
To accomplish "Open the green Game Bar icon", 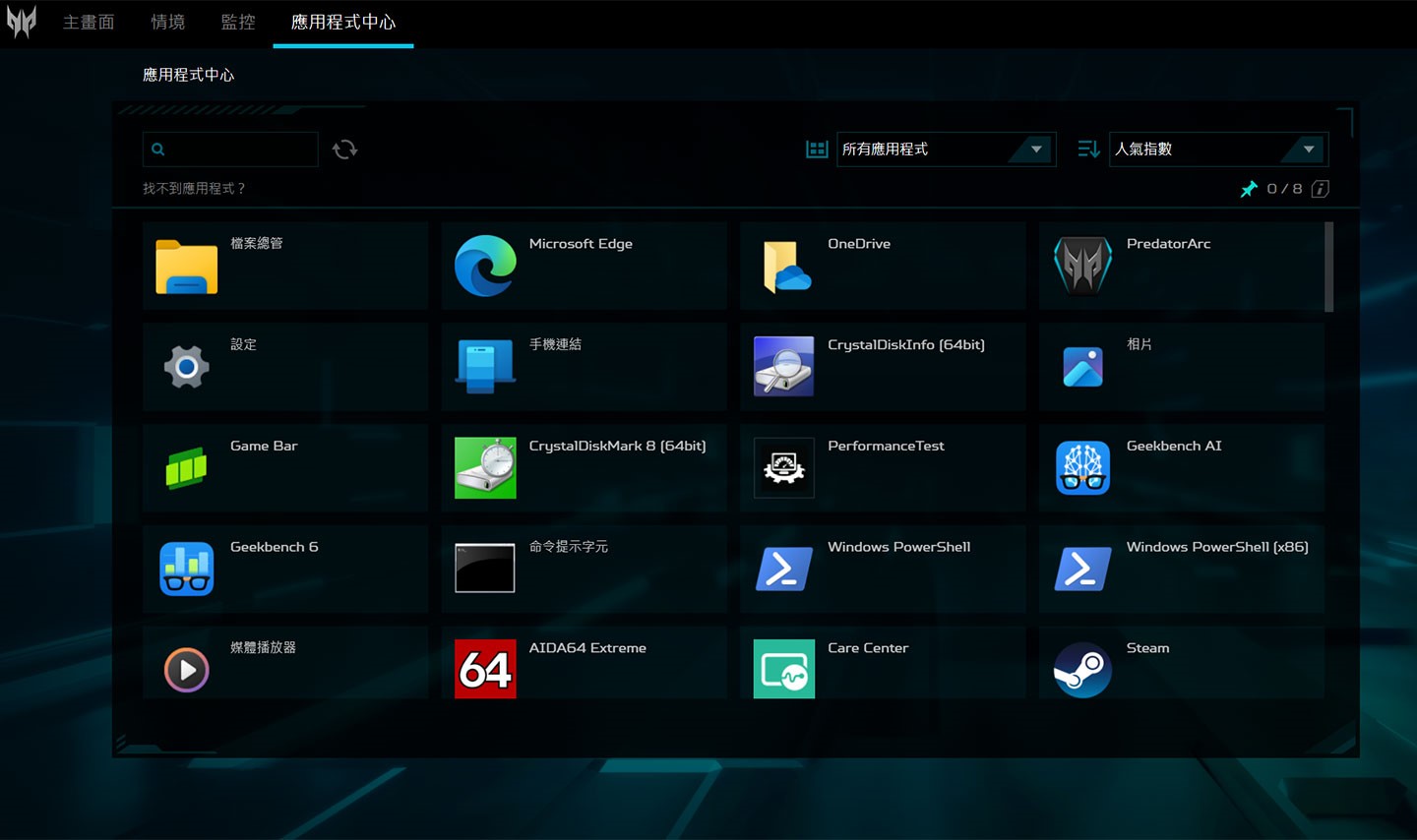I will [x=186, y=468].
